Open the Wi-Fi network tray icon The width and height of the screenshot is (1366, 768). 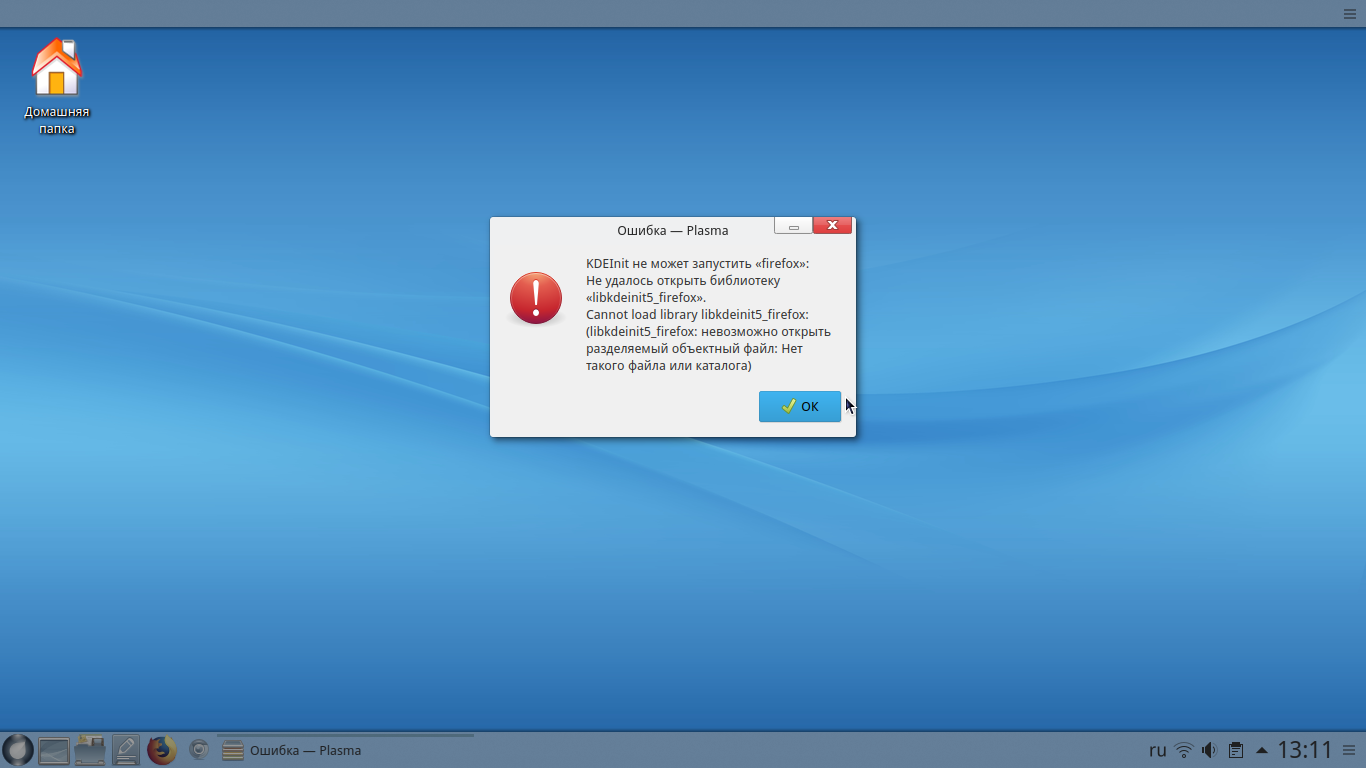(x=1184, y=750)
